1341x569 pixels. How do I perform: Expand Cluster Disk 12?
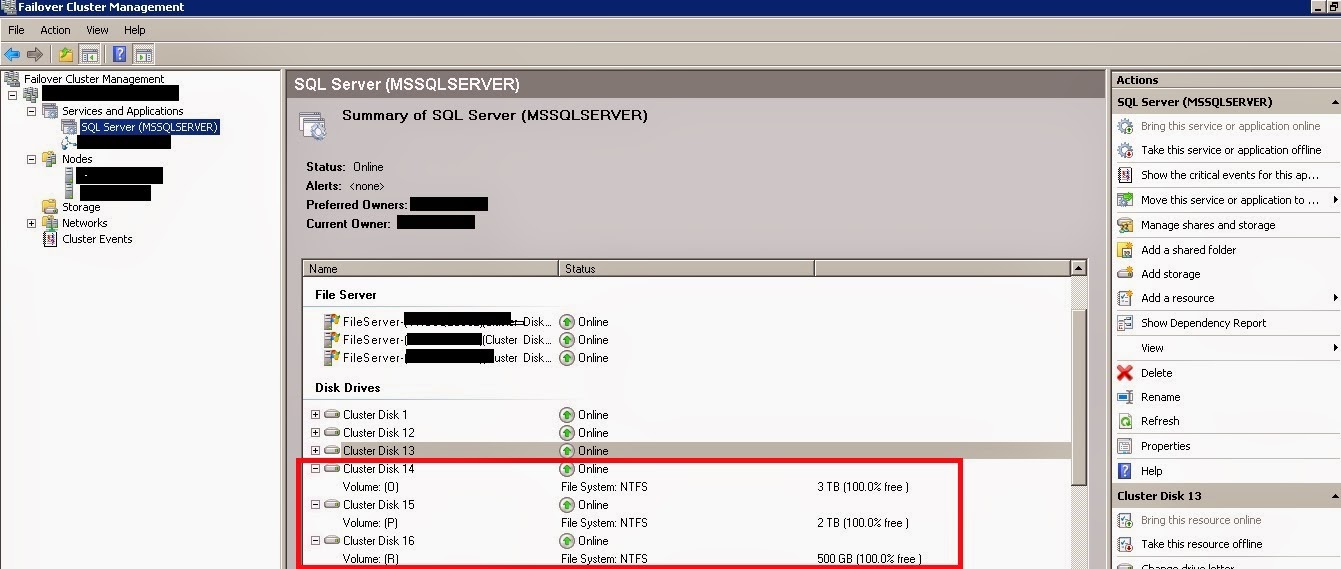(315, 433)
